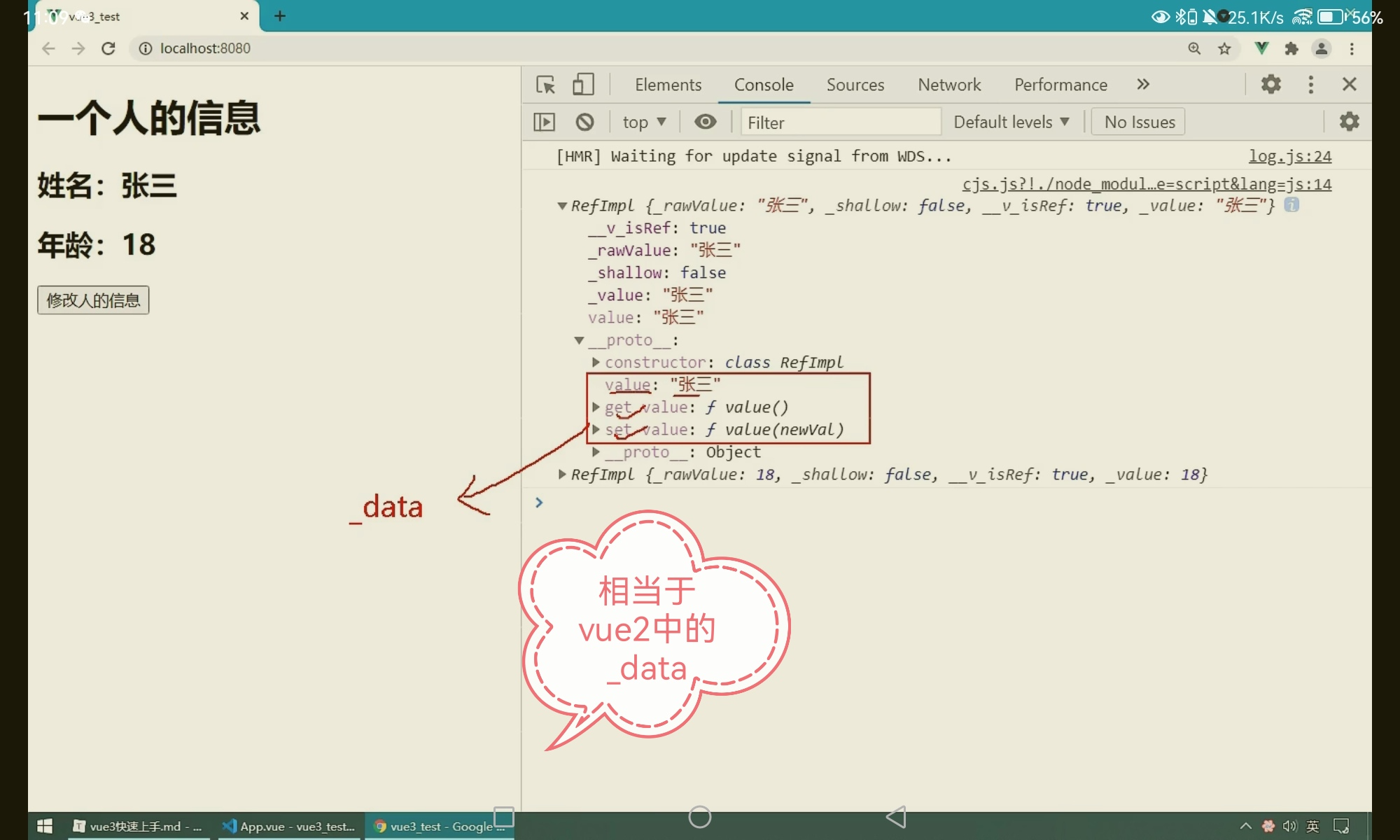Open the log.js:24 source link
Image resolution: width=1400 pixels, height=840 pixels.
click(1289, 156)
